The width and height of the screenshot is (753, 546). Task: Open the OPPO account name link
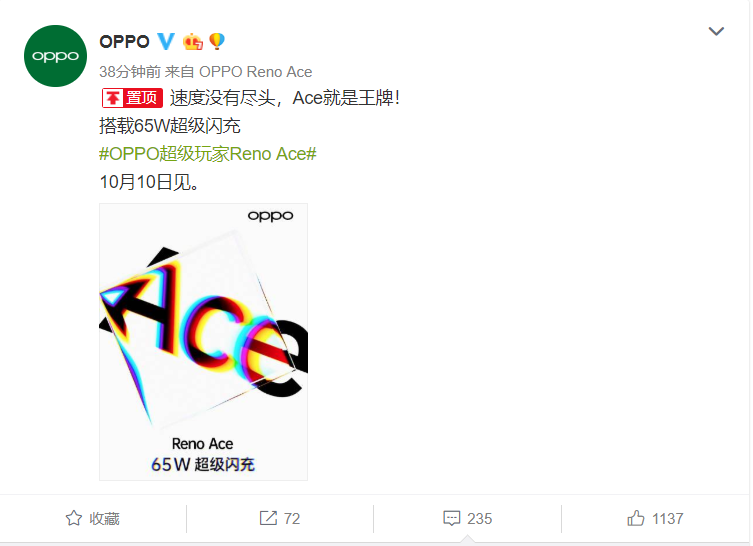pos(124,42)
